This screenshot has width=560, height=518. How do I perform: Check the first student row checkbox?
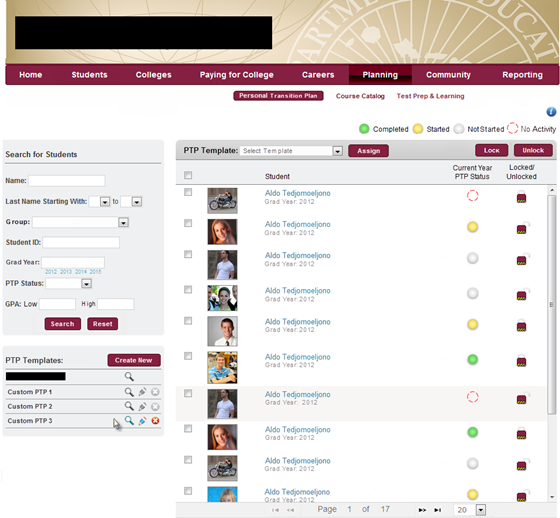pos(188,192)
